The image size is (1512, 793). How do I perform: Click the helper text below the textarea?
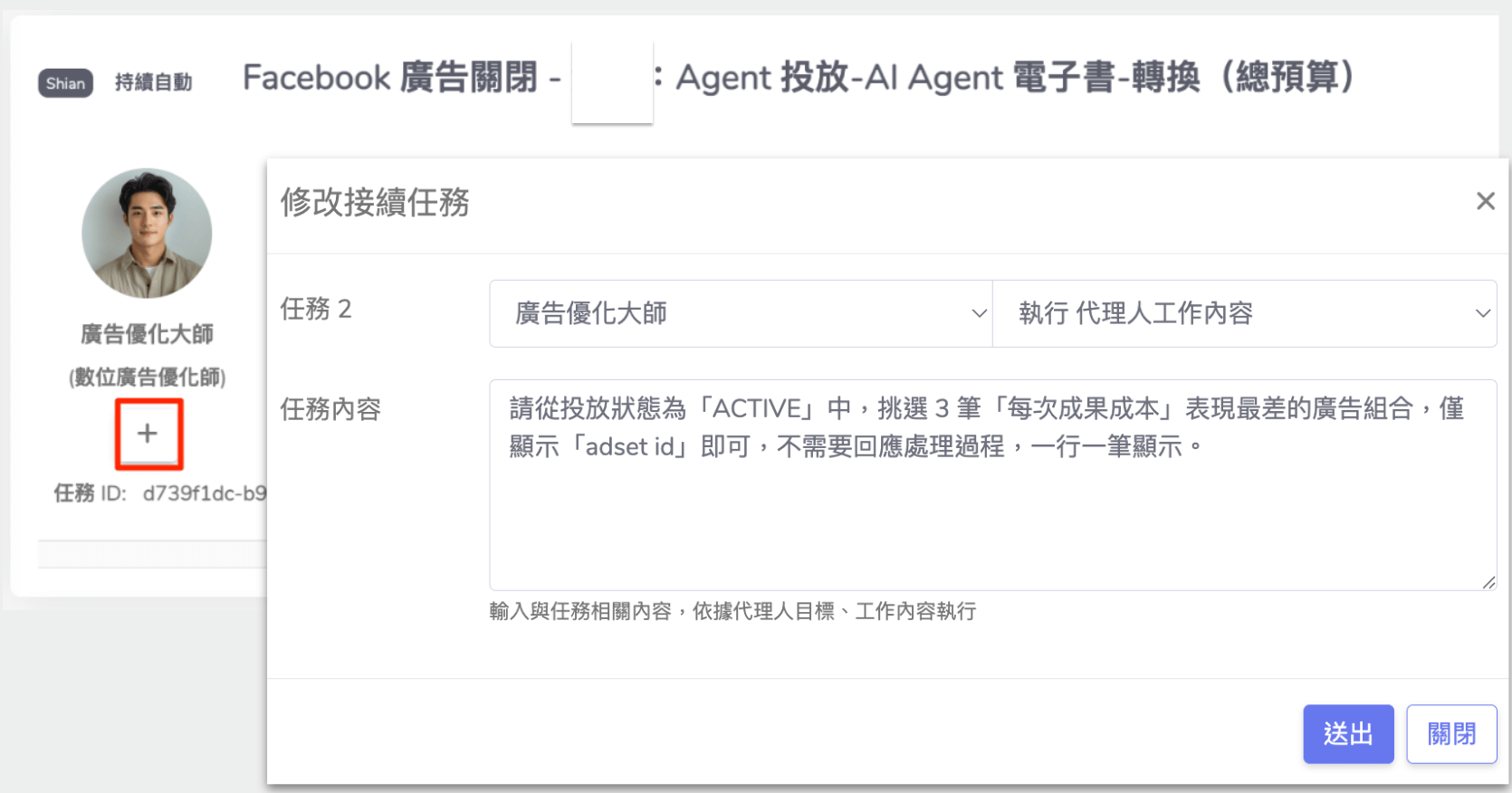coord(732,612)
